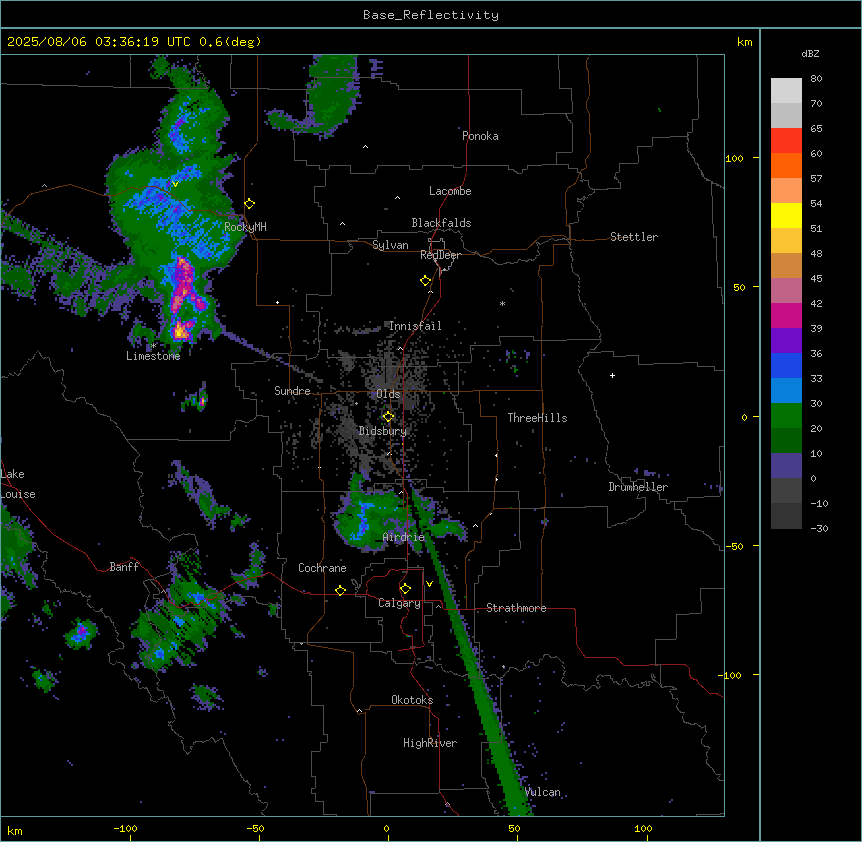
Task: Click the km unit label at bottom left
Action: [15, 830]
